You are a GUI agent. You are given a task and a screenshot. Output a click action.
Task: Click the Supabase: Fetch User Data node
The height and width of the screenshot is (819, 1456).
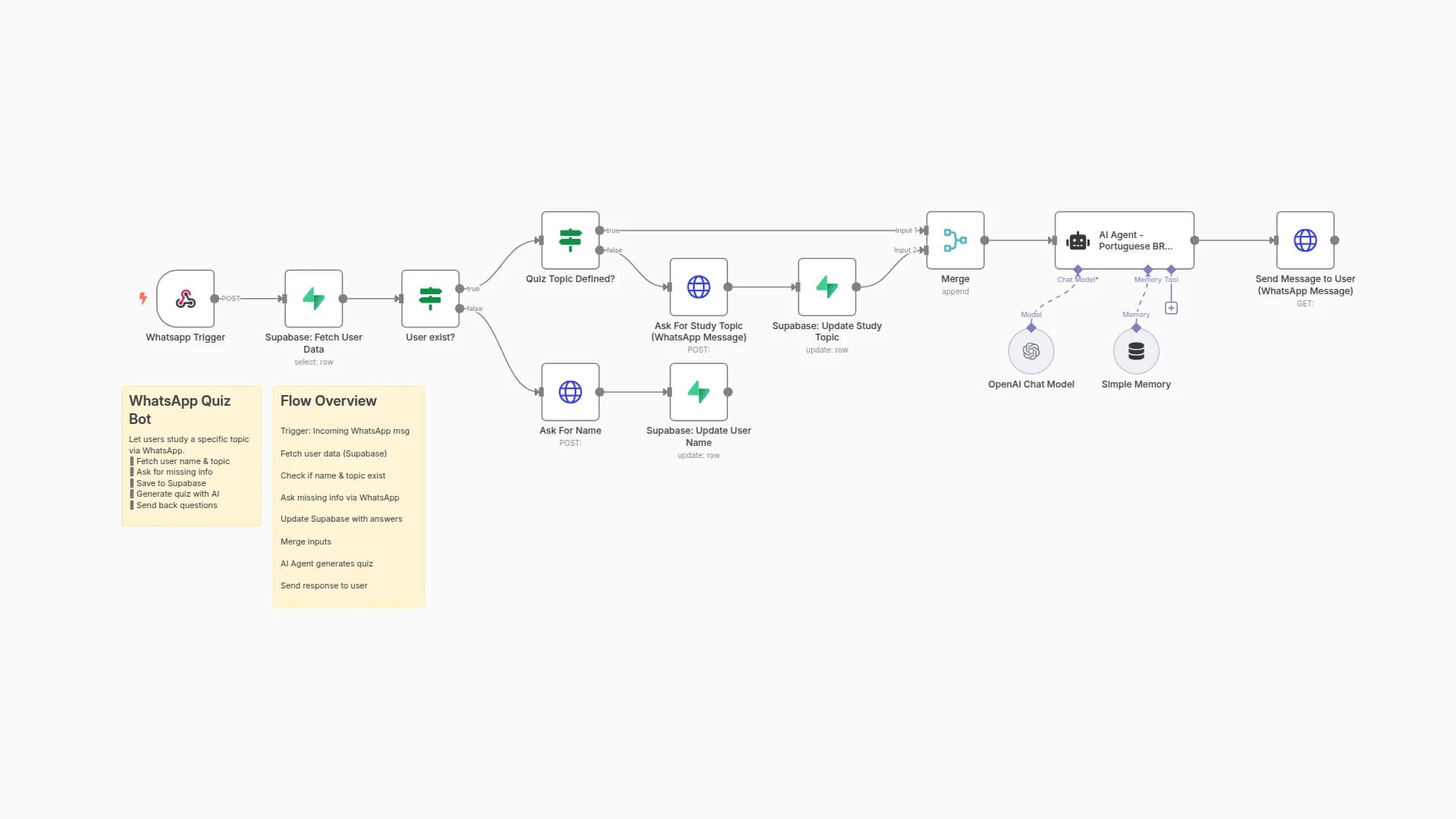[313, 299]
